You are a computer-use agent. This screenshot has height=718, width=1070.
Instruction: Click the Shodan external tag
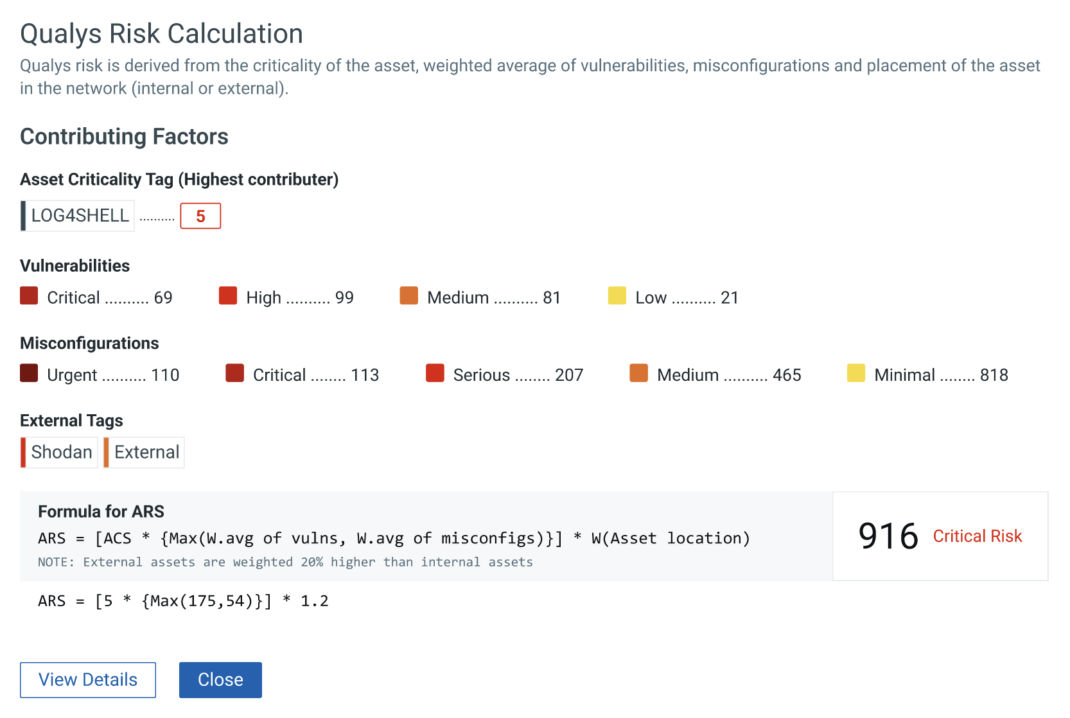[58, 452]
